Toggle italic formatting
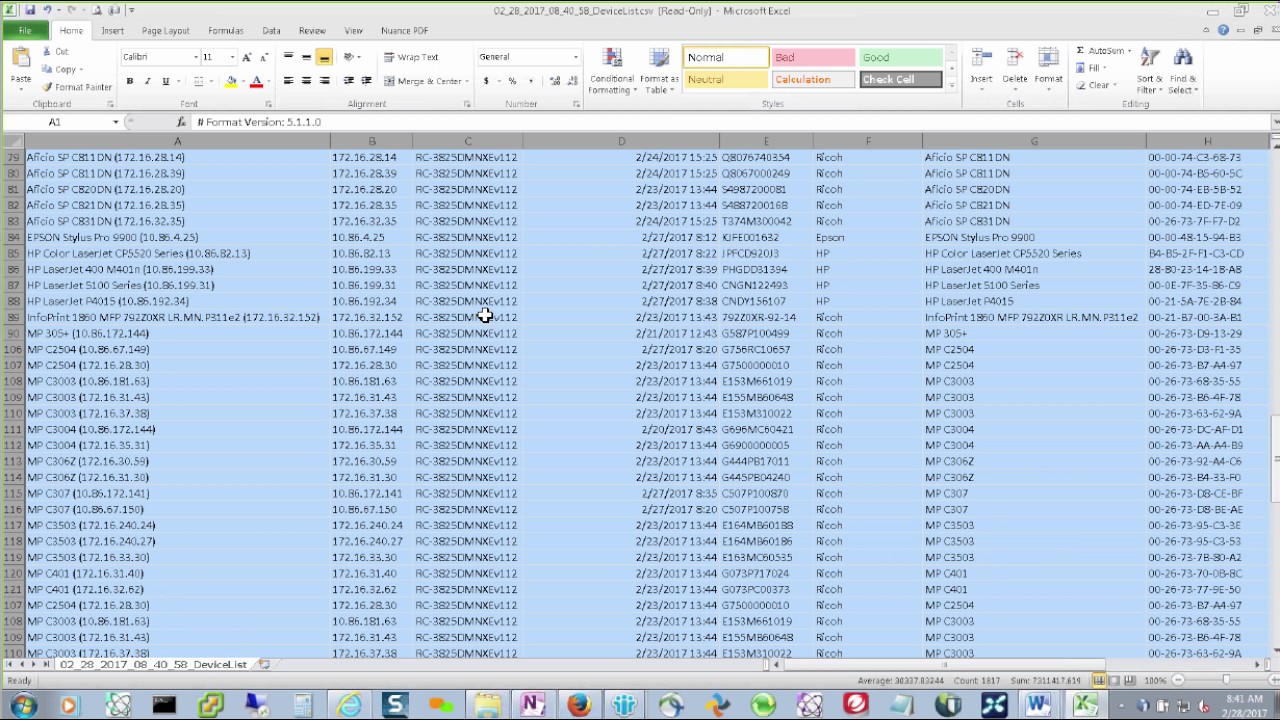The image size is (1280, 720). 147,81
